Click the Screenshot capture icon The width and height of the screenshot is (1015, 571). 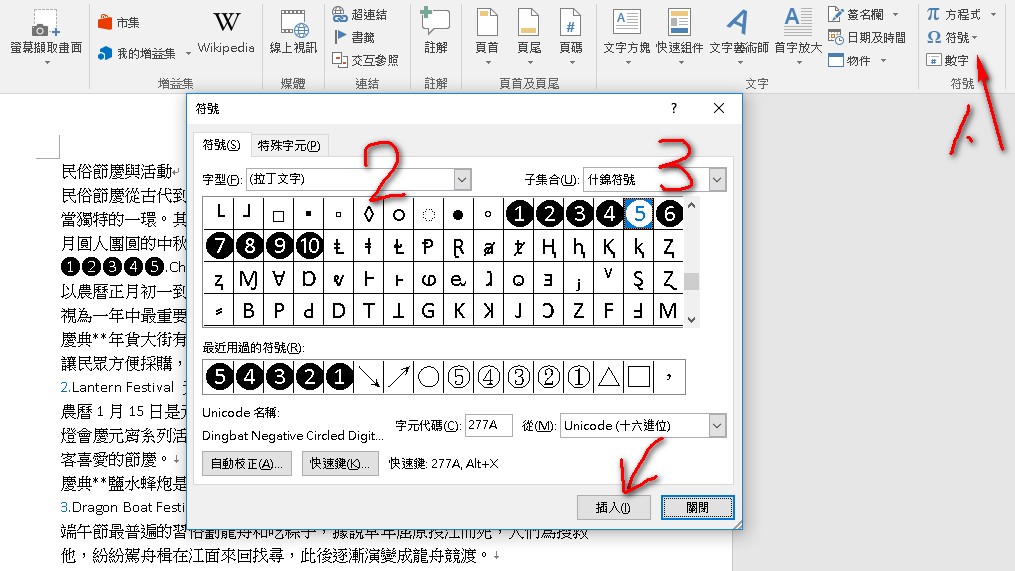tap(46, 32)
